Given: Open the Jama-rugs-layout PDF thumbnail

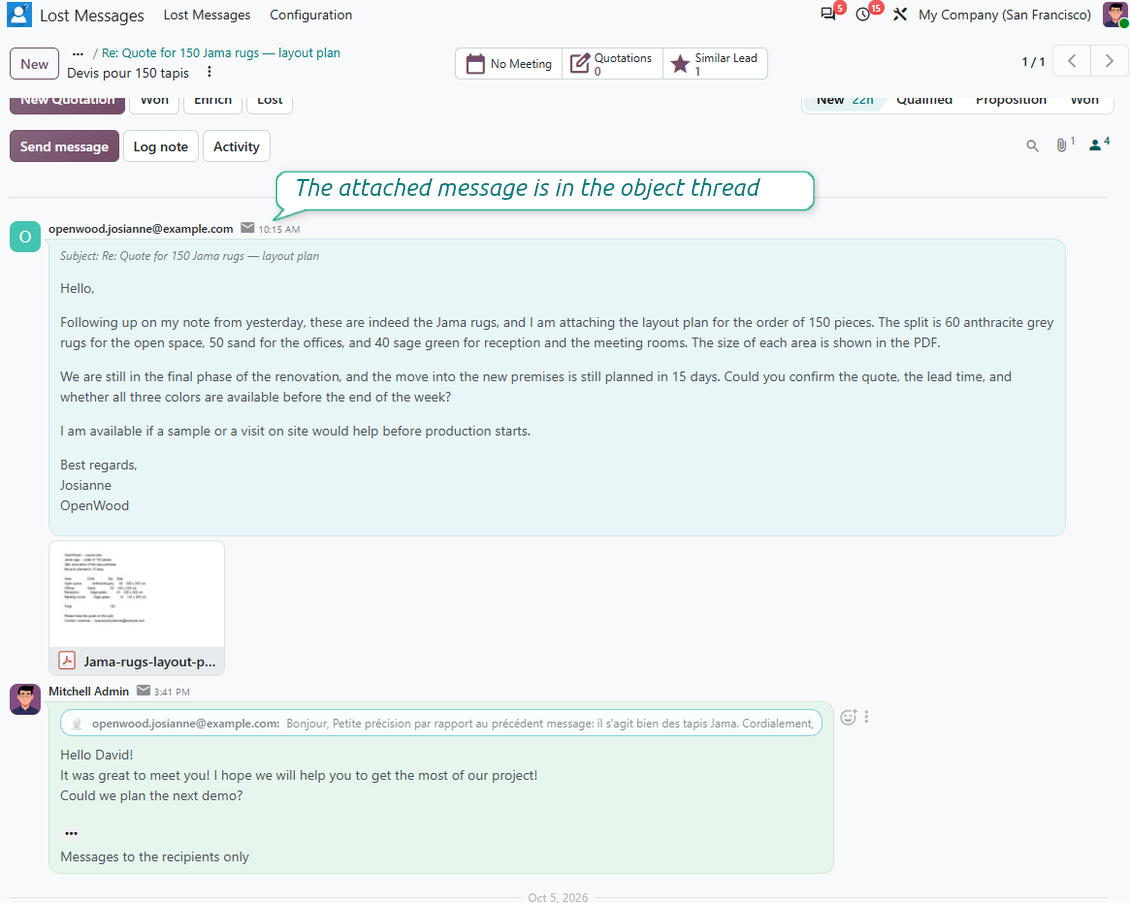Looking at the screenshot, I should (x=137, y=595).
